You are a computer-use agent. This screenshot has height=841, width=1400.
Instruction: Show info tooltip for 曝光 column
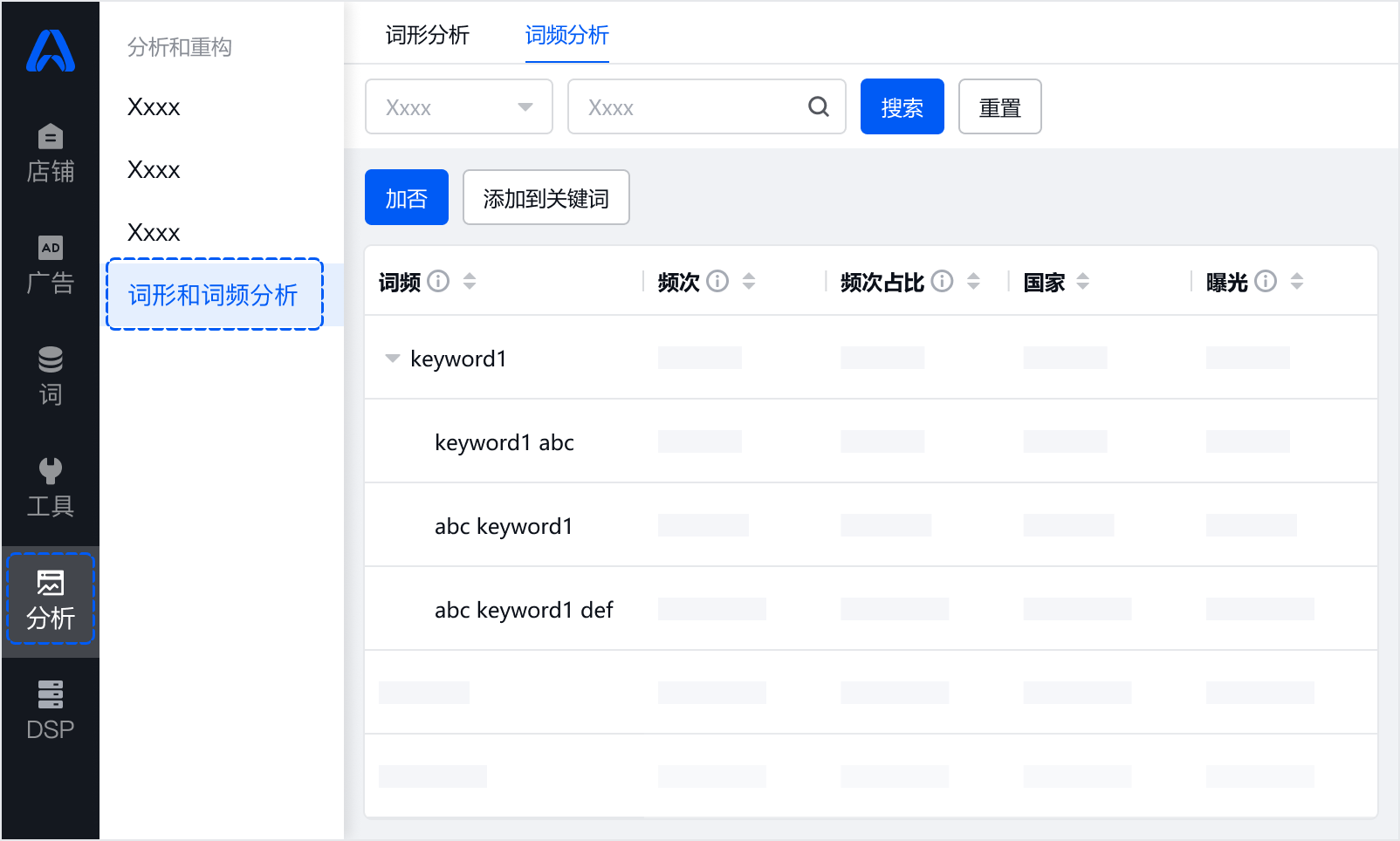point(1266,281)
